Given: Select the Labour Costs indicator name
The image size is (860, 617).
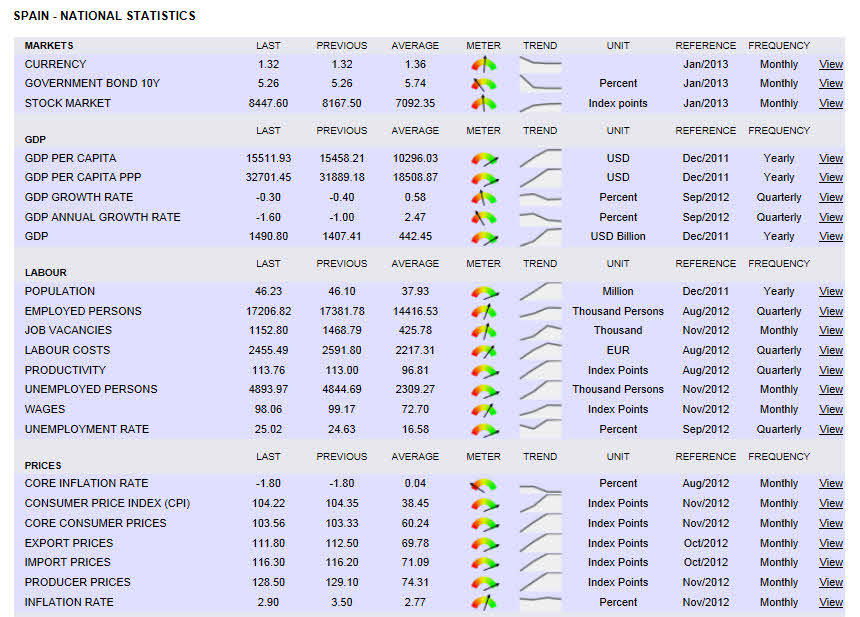Looking at the screenshot, I should click(x=67, y=350).
